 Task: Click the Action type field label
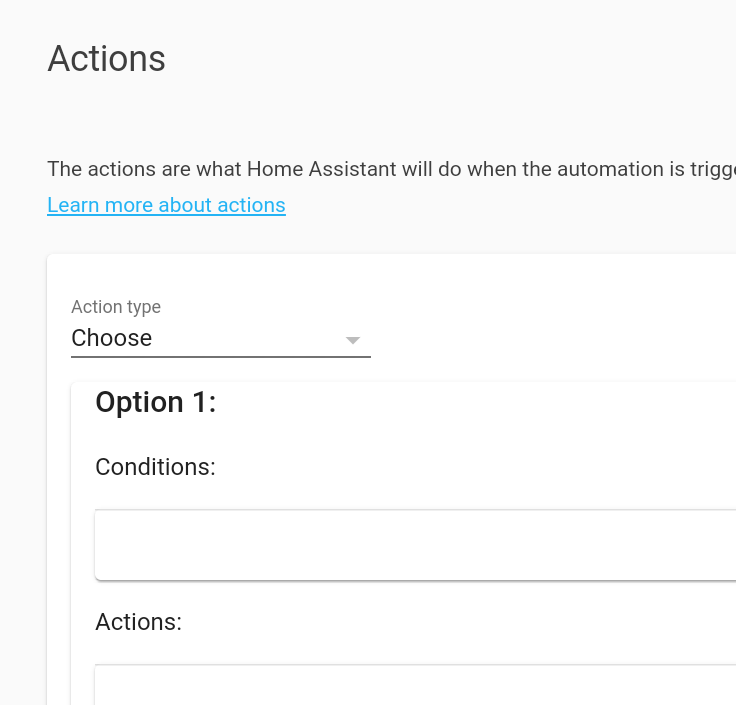pos(116,307)
